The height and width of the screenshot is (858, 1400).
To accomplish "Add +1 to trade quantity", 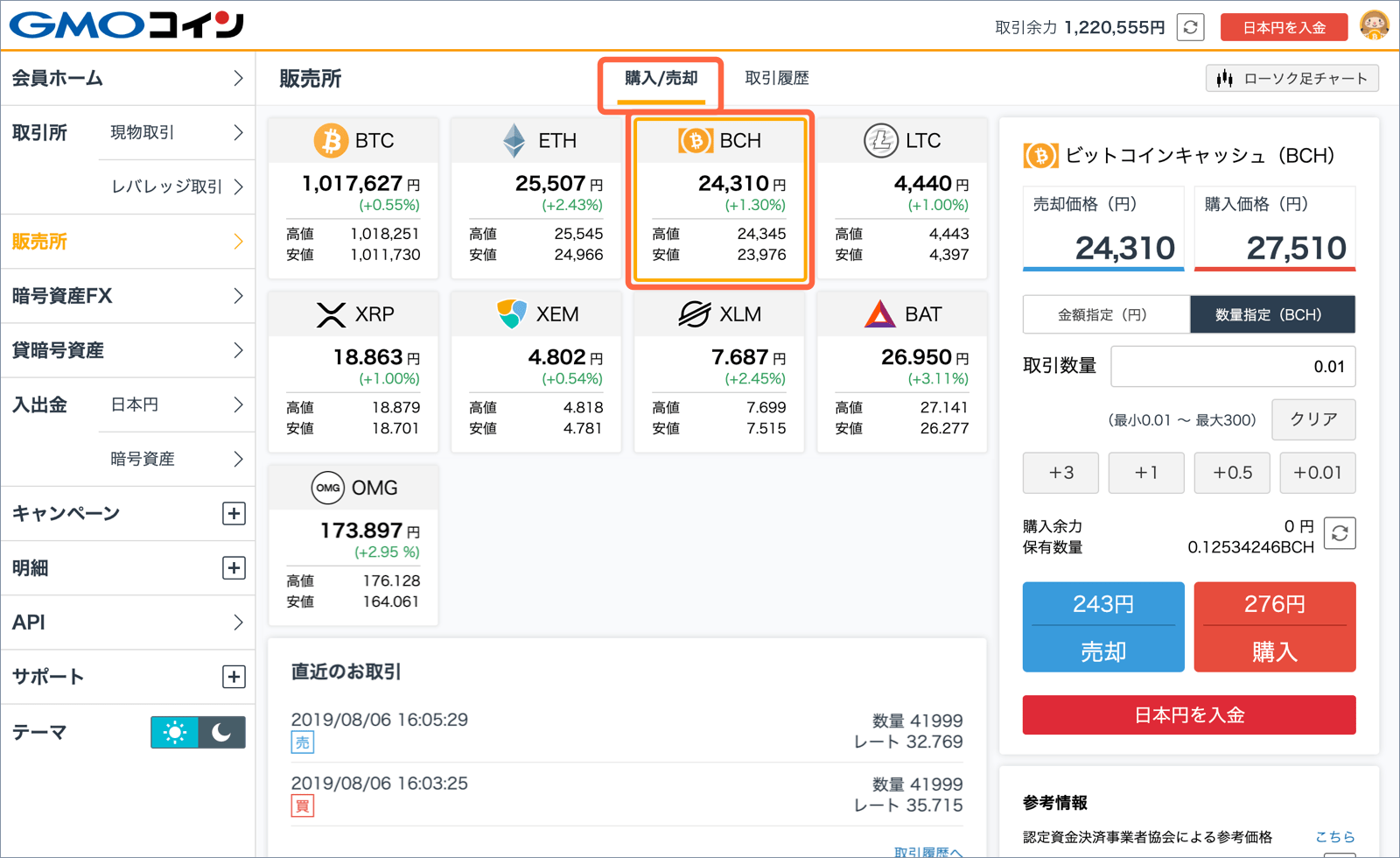I will coord(1146,473).
